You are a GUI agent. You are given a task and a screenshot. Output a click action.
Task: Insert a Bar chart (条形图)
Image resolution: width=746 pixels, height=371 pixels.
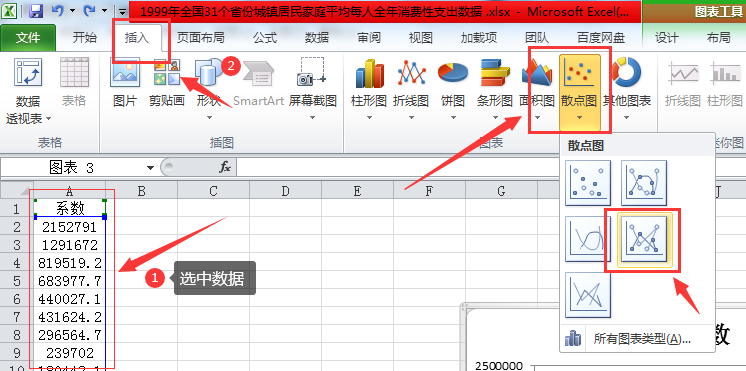(494, 88)
